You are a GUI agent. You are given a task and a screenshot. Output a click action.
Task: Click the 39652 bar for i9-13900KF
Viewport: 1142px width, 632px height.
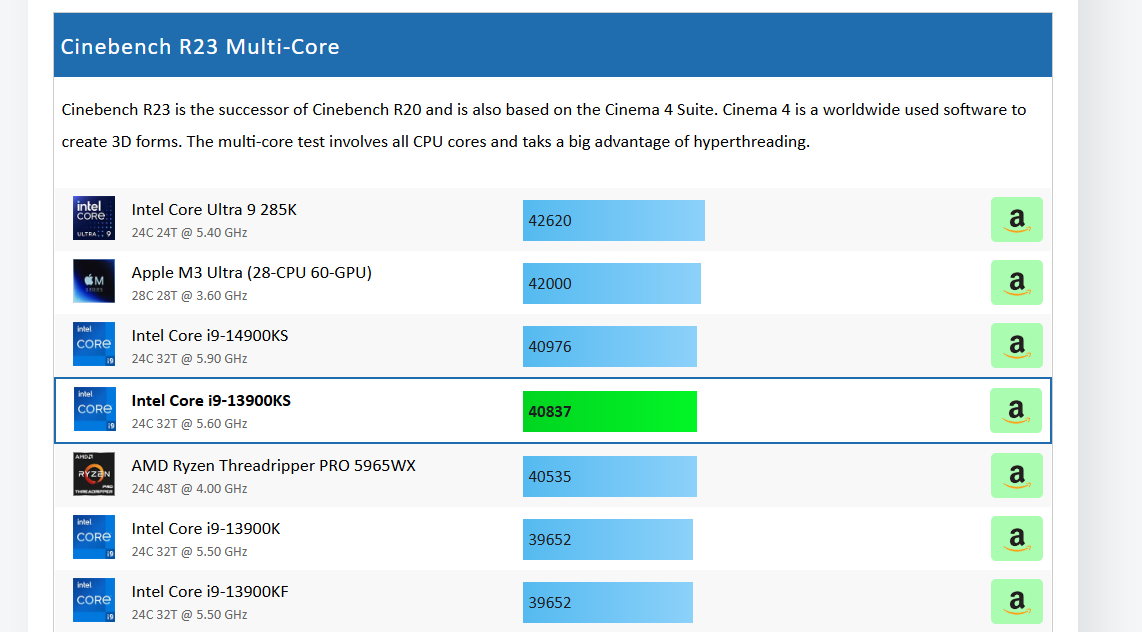607,602
